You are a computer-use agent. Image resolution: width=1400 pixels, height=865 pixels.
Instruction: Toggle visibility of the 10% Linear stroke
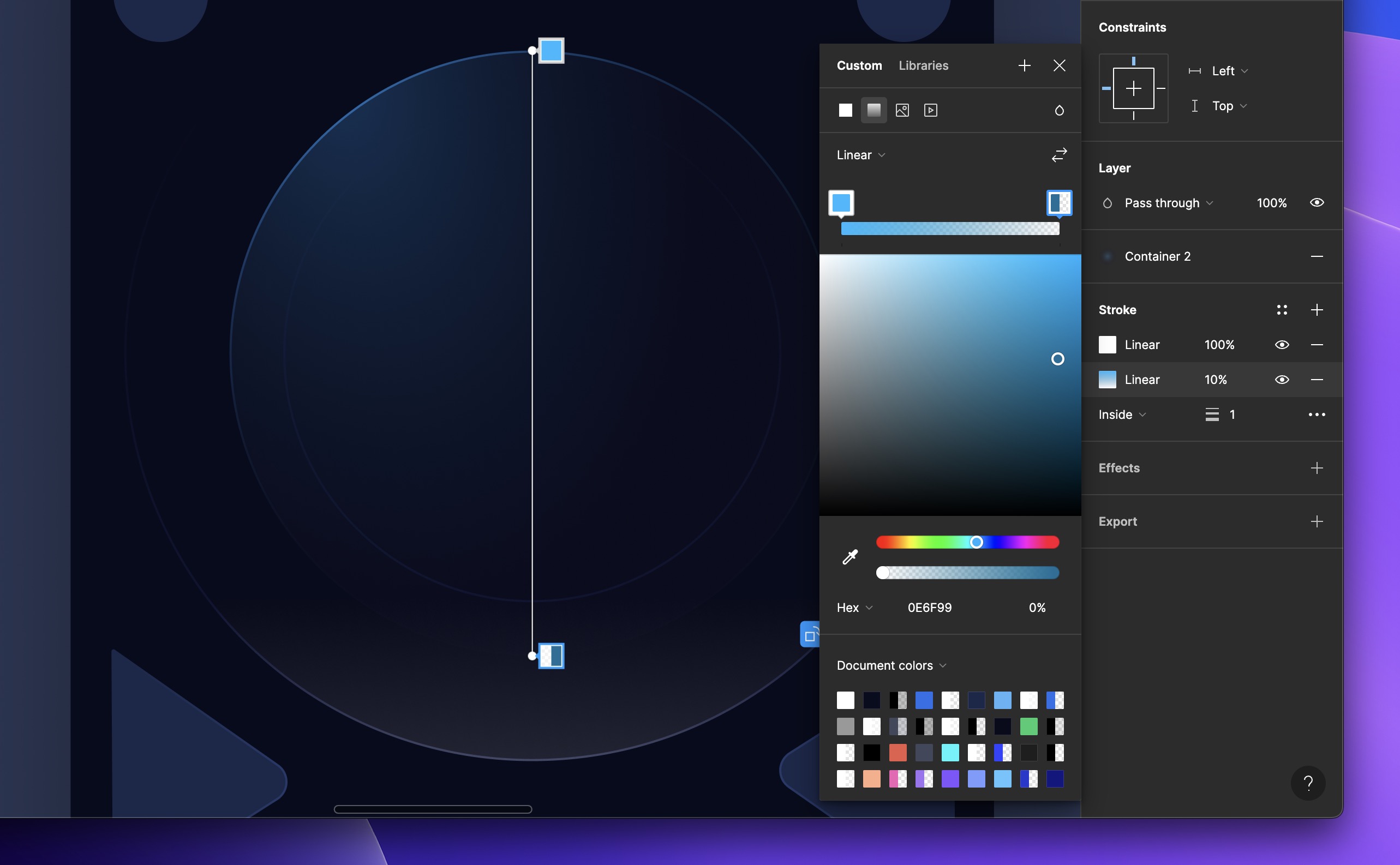tap(1282, 379)
